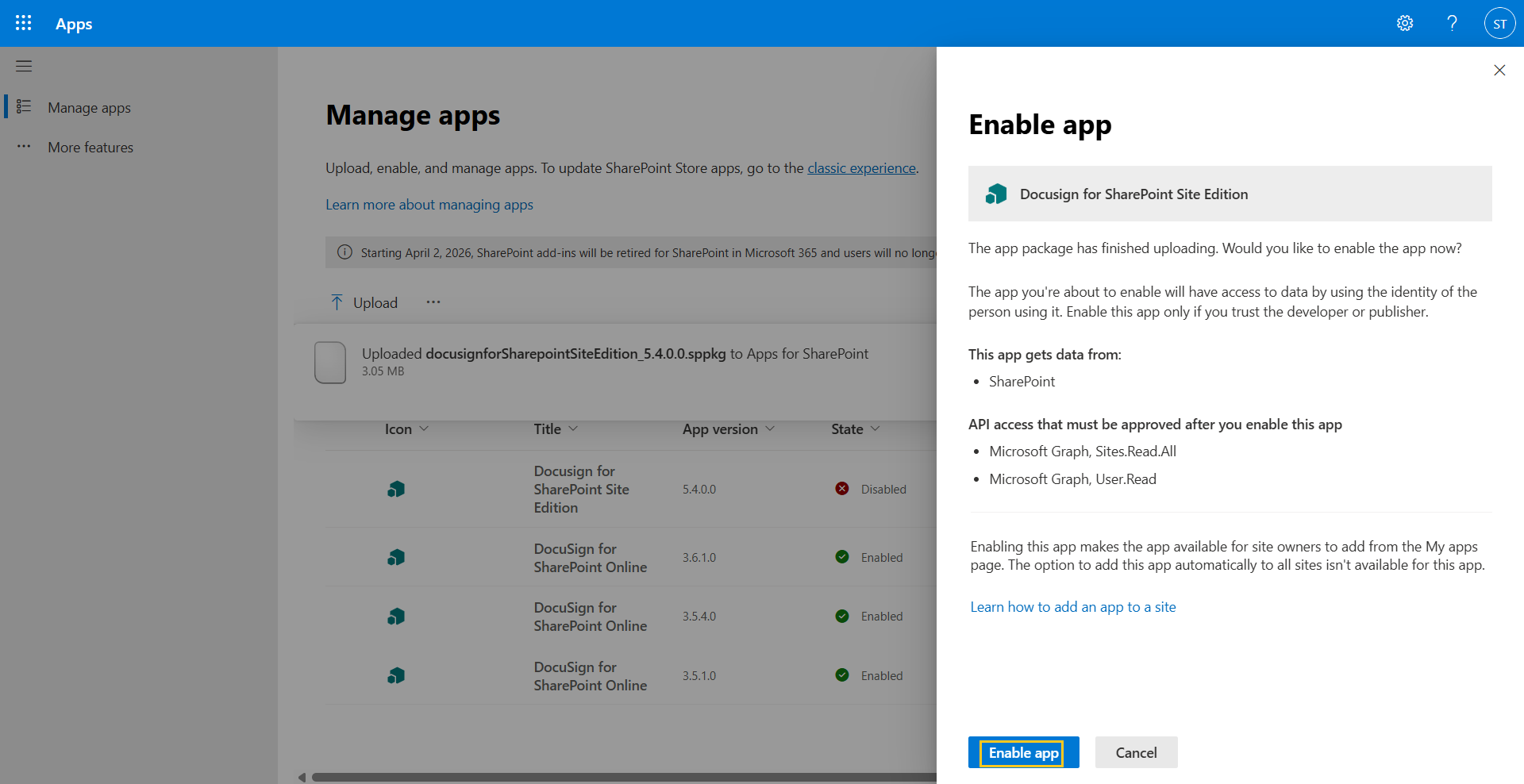1524x784 pixels.
Task: Click the 3.5.4.0 app version cell
Action: coord(699,617)
